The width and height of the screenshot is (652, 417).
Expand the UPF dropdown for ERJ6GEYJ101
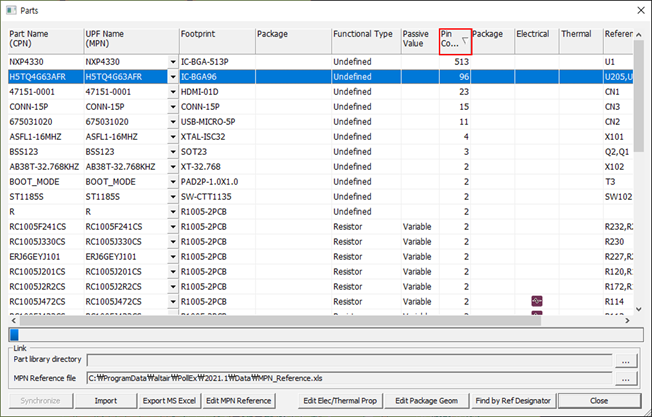(x=173, y=256)
